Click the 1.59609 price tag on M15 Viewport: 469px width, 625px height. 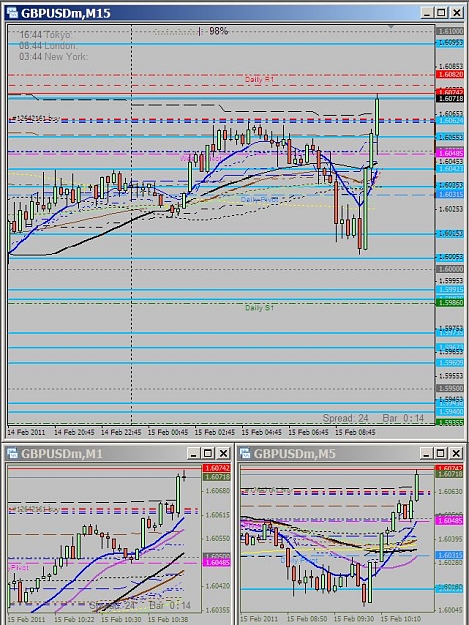[450, 363]
